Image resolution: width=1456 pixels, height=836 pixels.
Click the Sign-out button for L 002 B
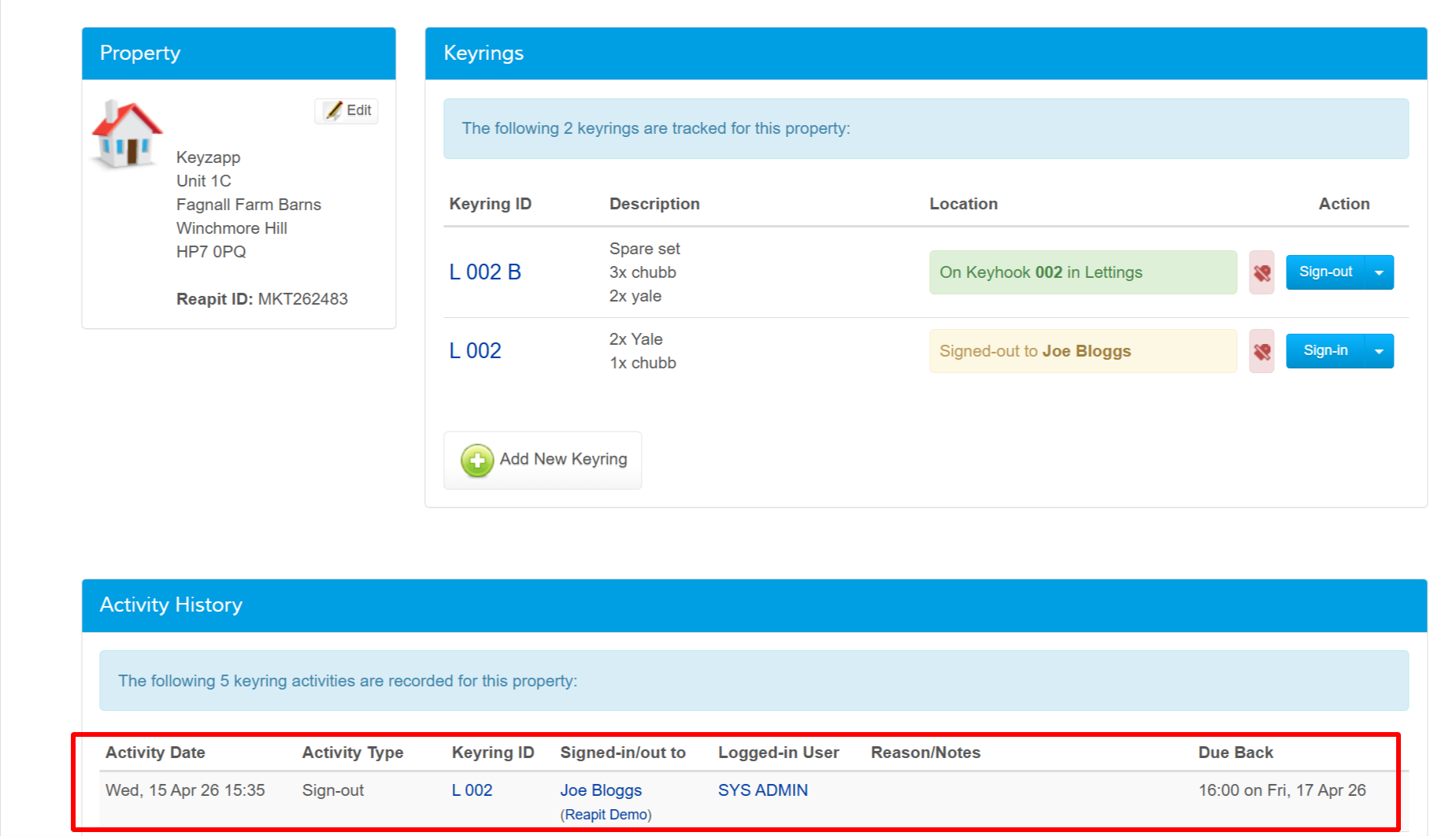point(1325,272)
